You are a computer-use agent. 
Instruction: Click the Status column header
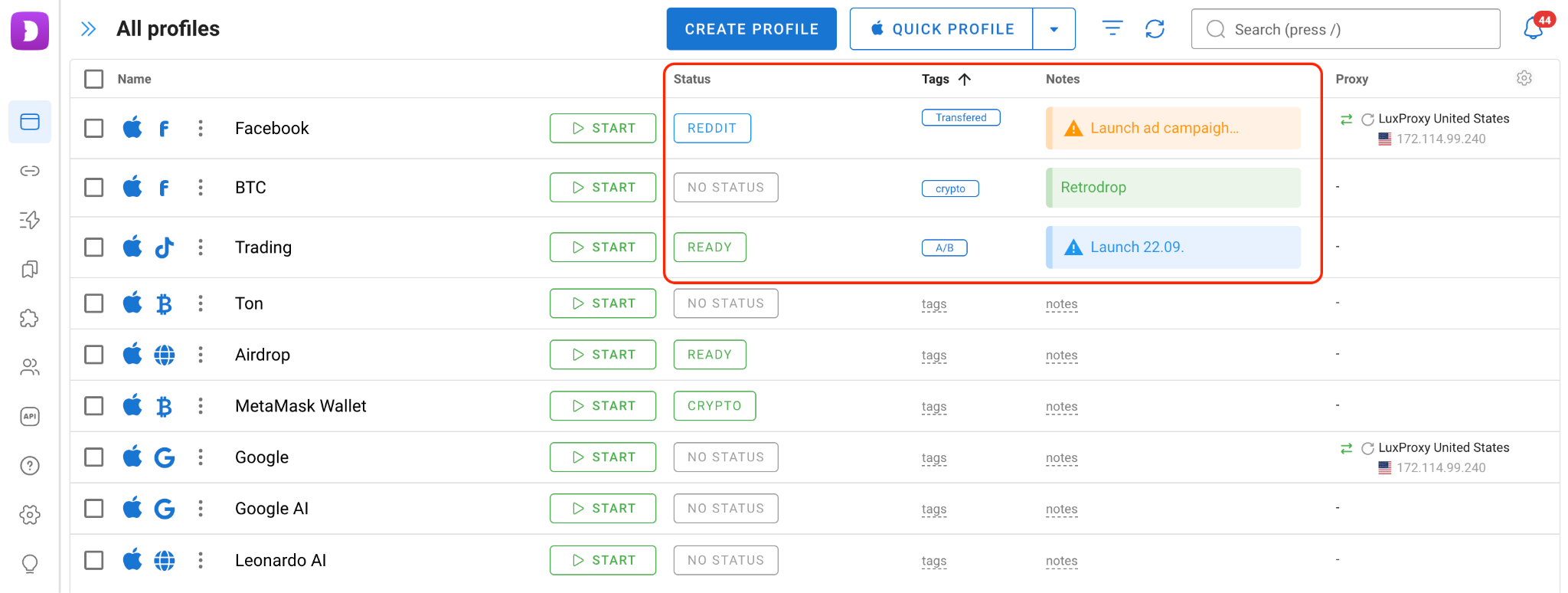pos(692,79)
